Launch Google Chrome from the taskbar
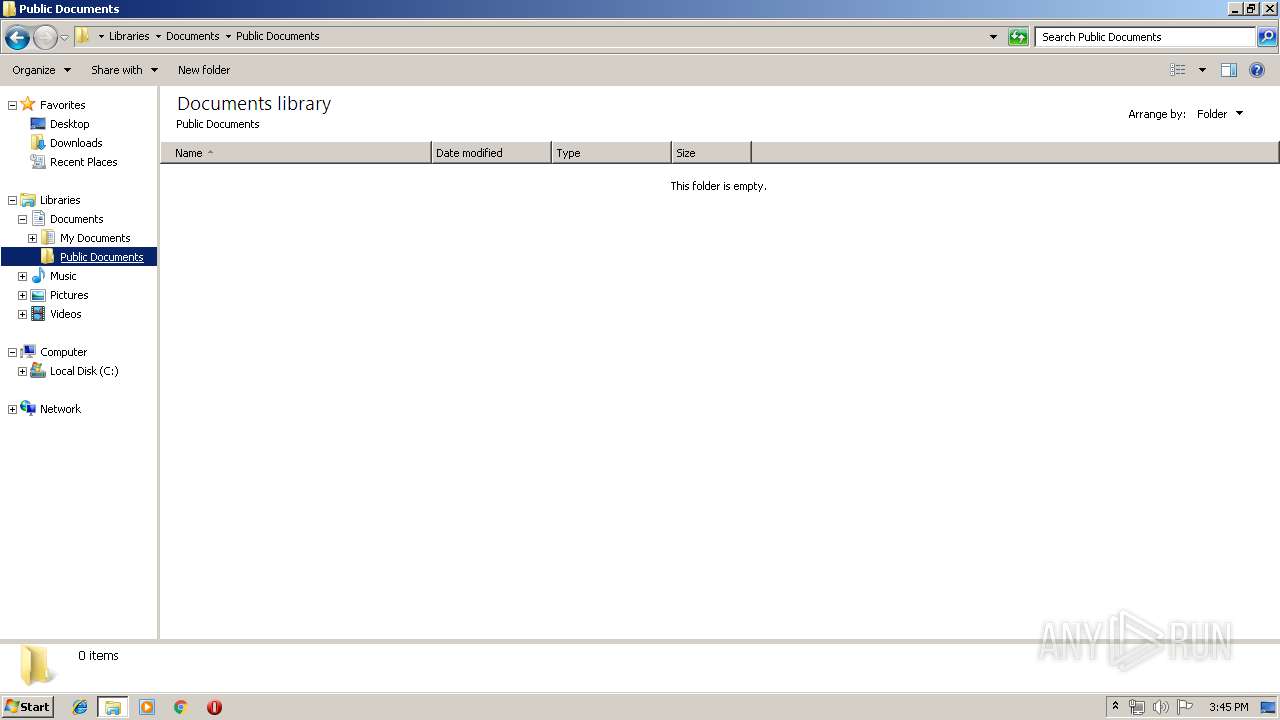Screen dimensions: 1280x720 coord(180,707)
